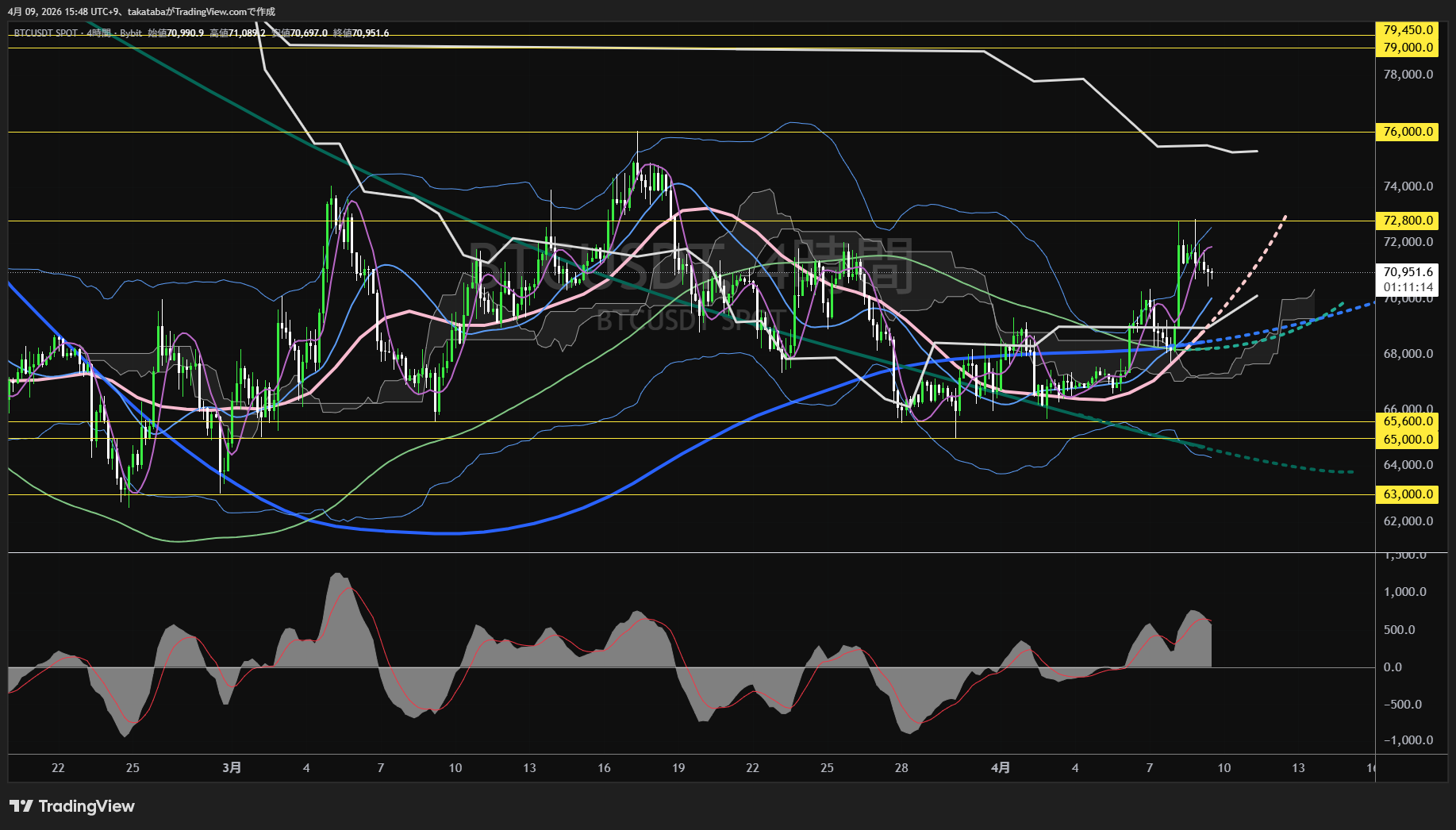Click the 62,000.0 price axis tick
Screen dimensions: 1456x830
[1408, 521]
